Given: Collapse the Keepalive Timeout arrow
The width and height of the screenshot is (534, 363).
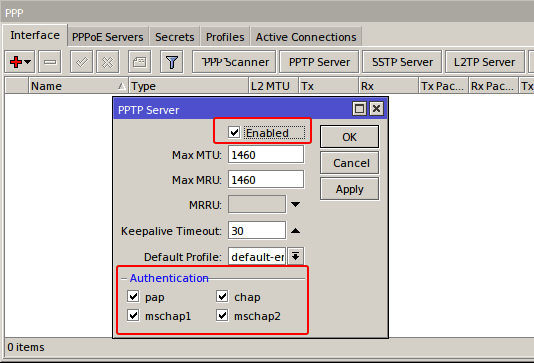Looking at the screenshot, I should [x=295, y=231].
